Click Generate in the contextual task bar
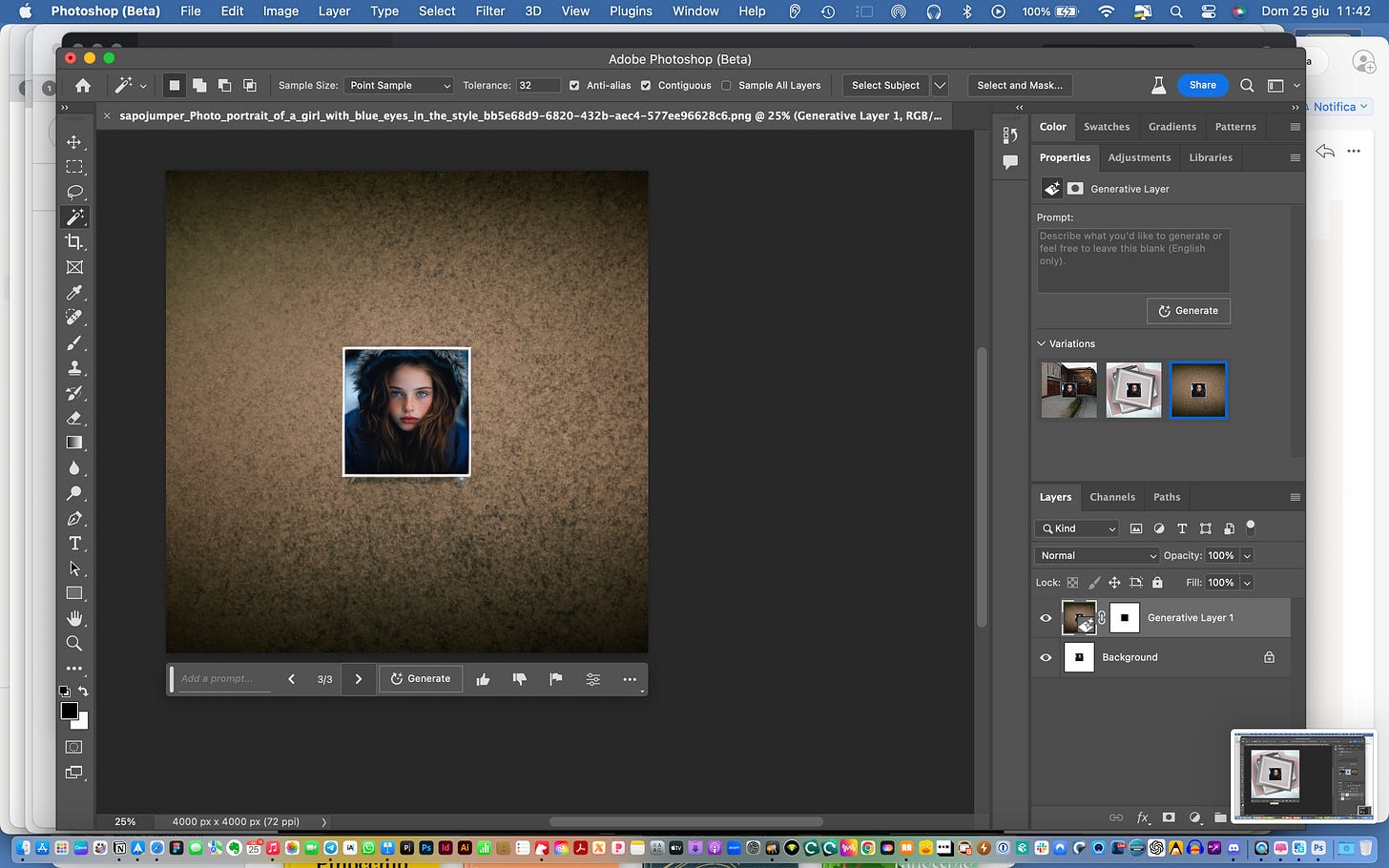Image resolution: width=1389 pixels, height=868 pixels. click(x=421, y=679)
